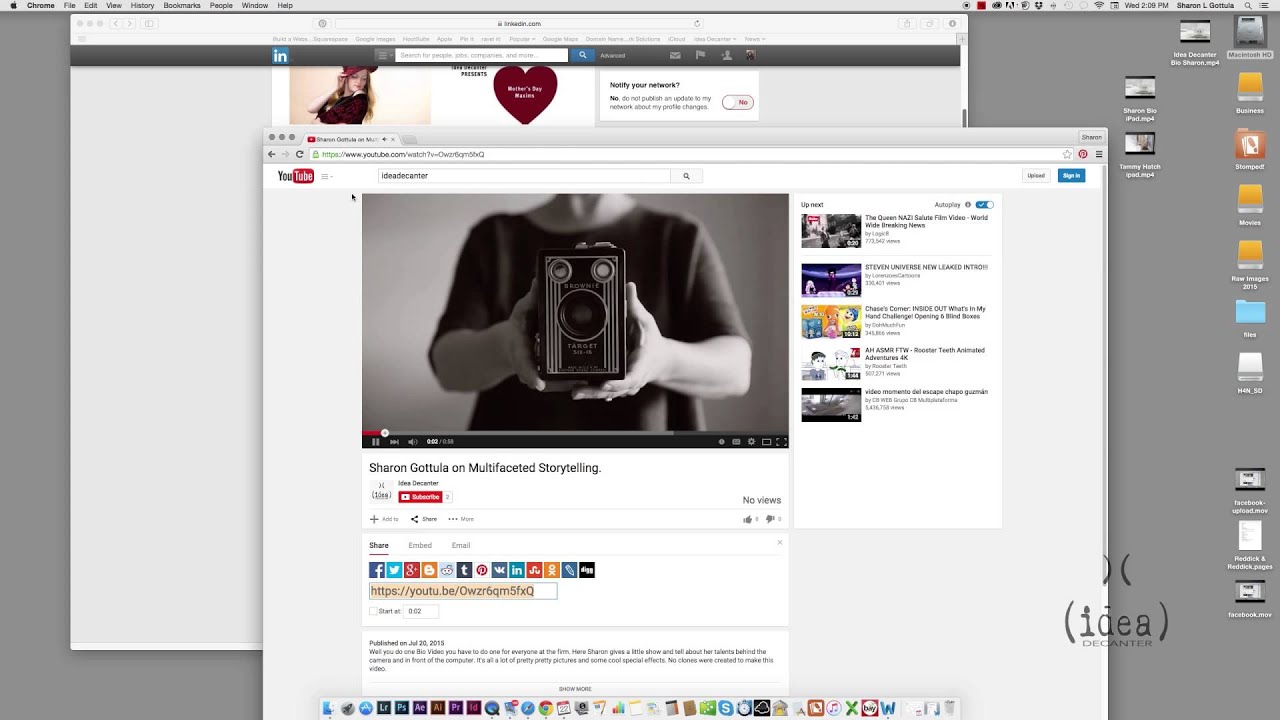Enable the Start at checkbox
The image size is (1280, 720).
373,611
